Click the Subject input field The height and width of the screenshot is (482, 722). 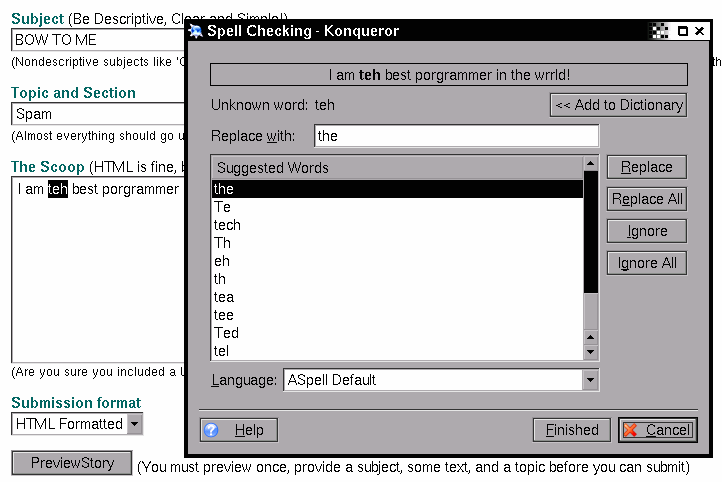pos(98,41)
